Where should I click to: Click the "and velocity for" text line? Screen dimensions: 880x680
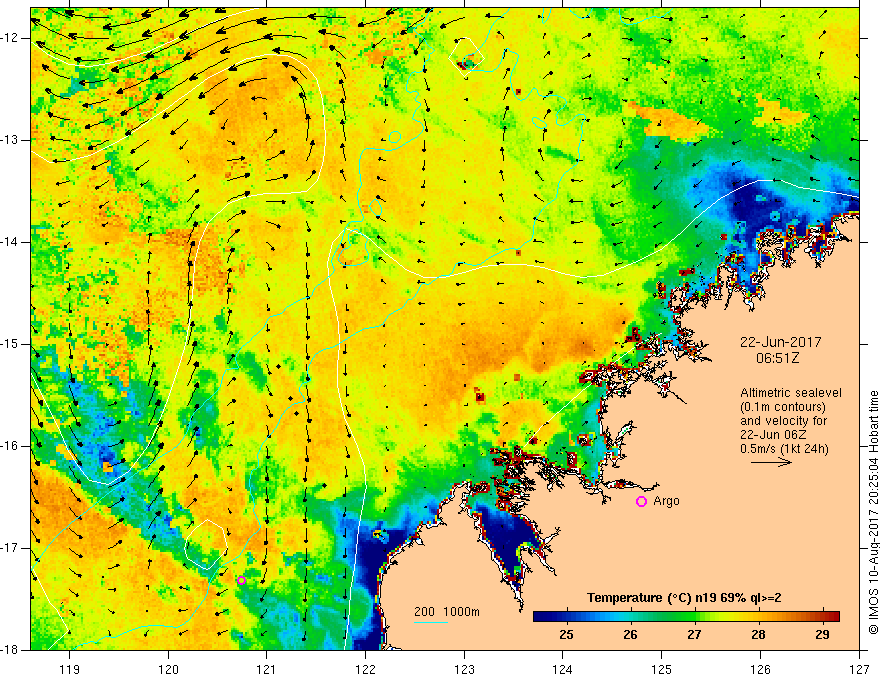click(x=783, y=421)
